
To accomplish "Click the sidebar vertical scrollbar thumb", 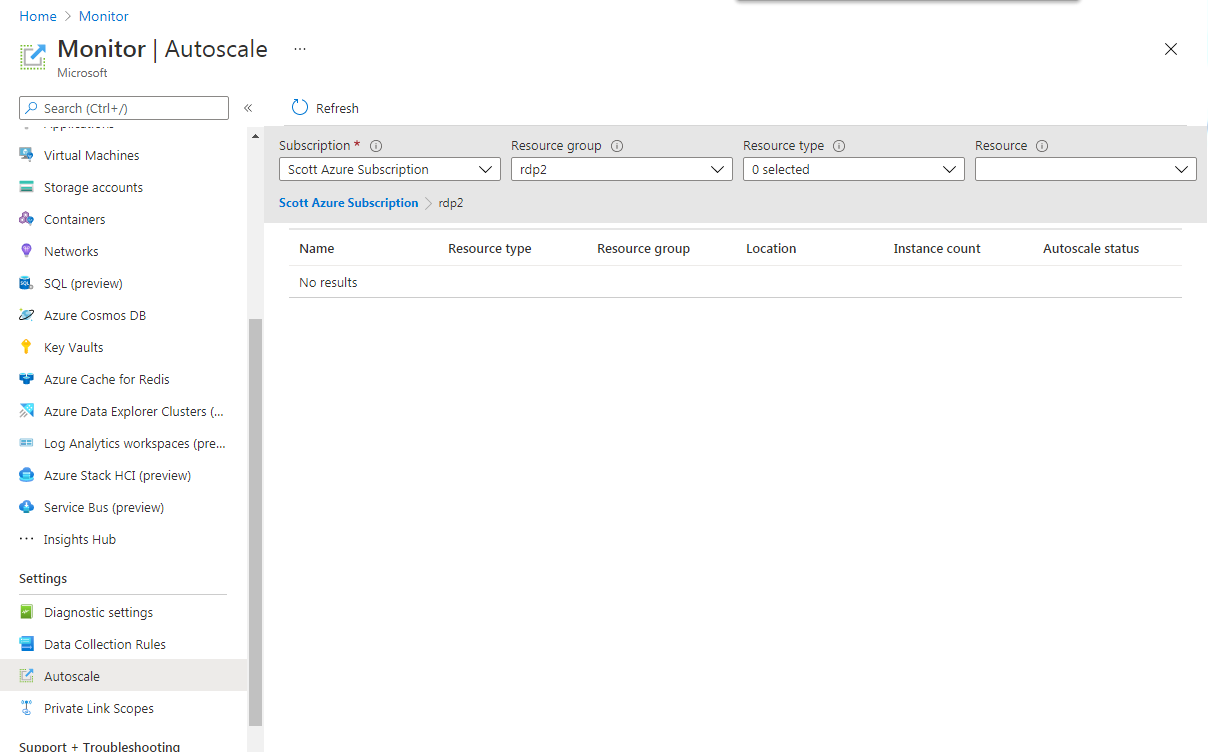I will pyautogui.click(x=255, y=521).
